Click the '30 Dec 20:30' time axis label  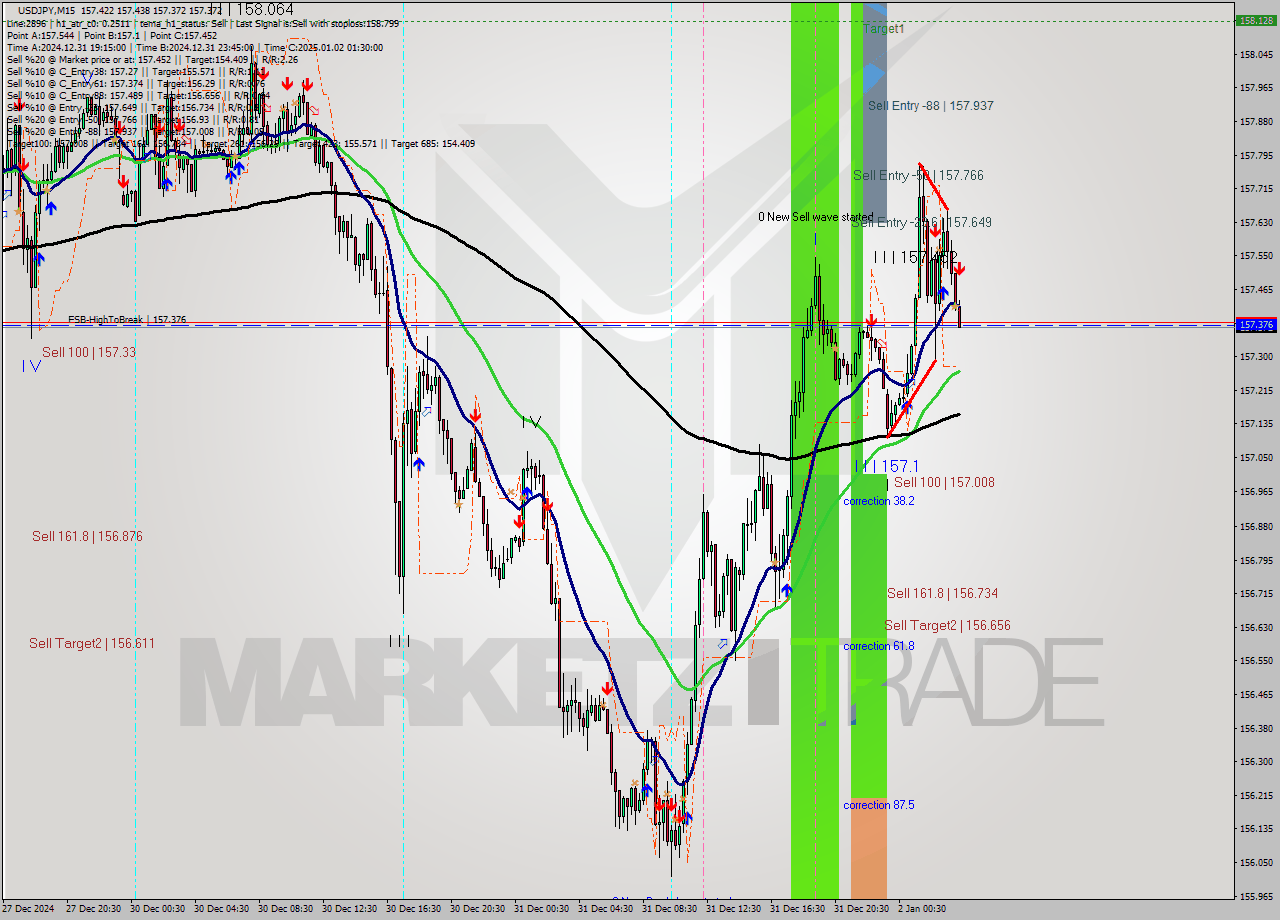(478, 909)
